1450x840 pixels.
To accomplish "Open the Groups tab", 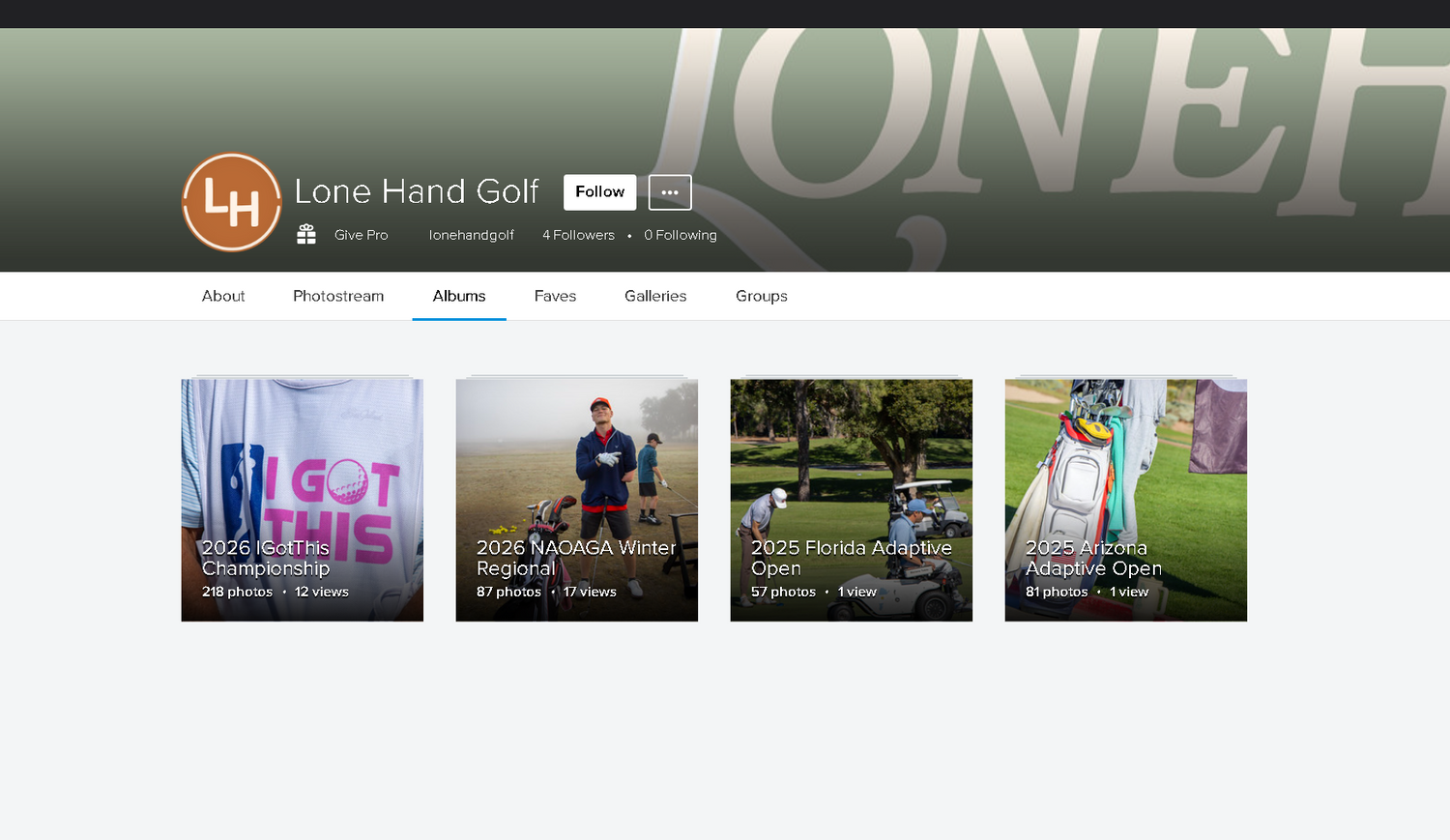I will [762, 296].
